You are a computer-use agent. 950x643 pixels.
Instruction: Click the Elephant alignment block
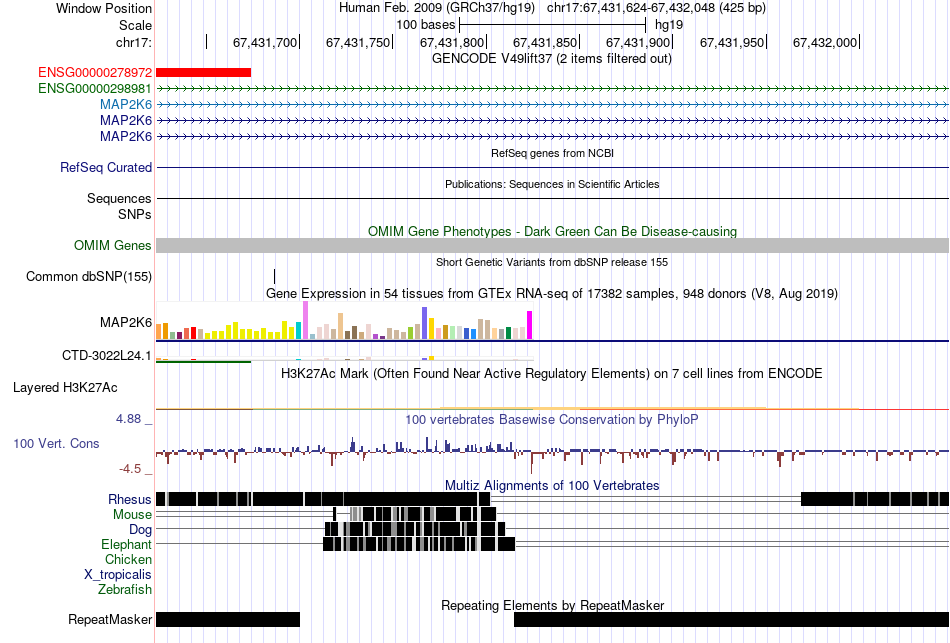419,544
